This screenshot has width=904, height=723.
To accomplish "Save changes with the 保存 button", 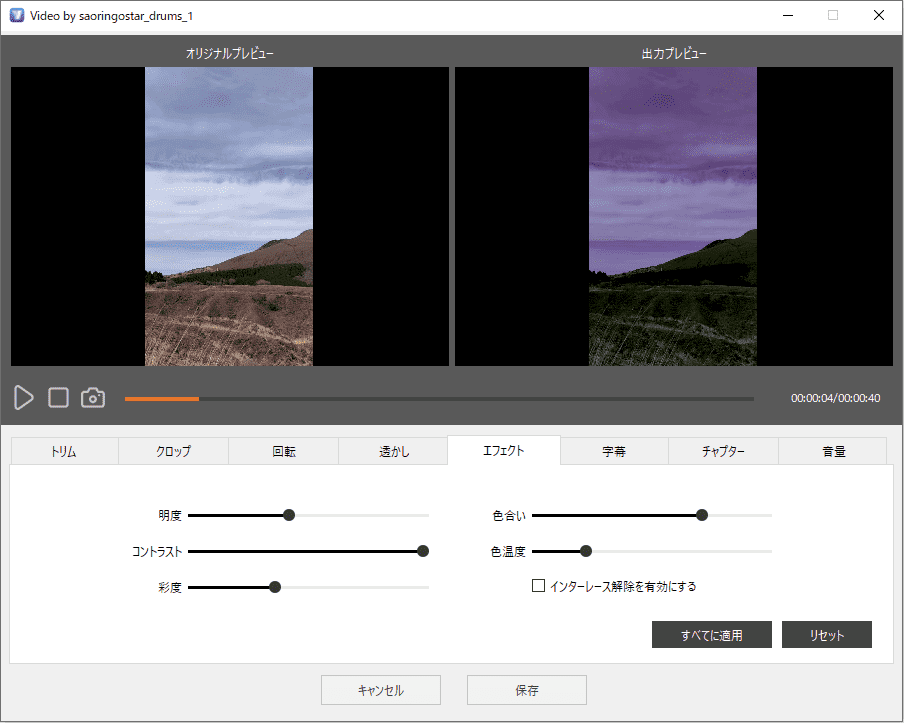I will tap(526, 690).
